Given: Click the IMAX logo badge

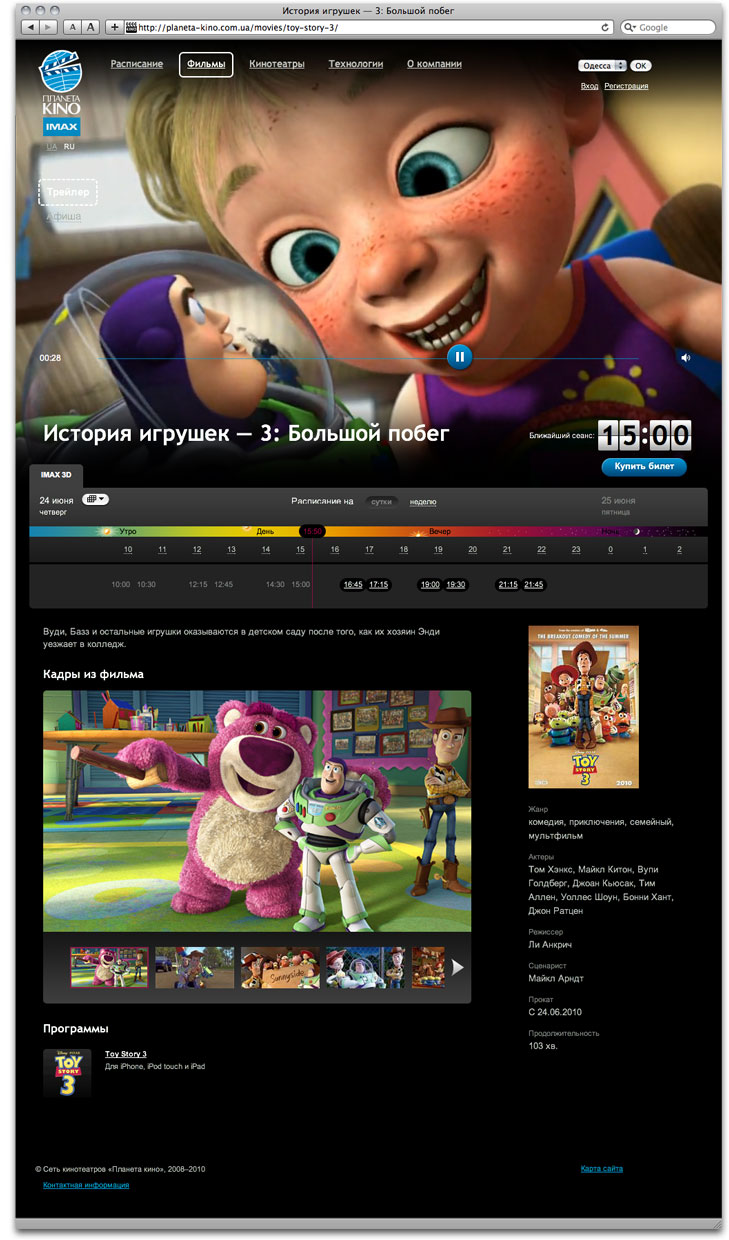Looking at the screenshot, I should point(61,127).
